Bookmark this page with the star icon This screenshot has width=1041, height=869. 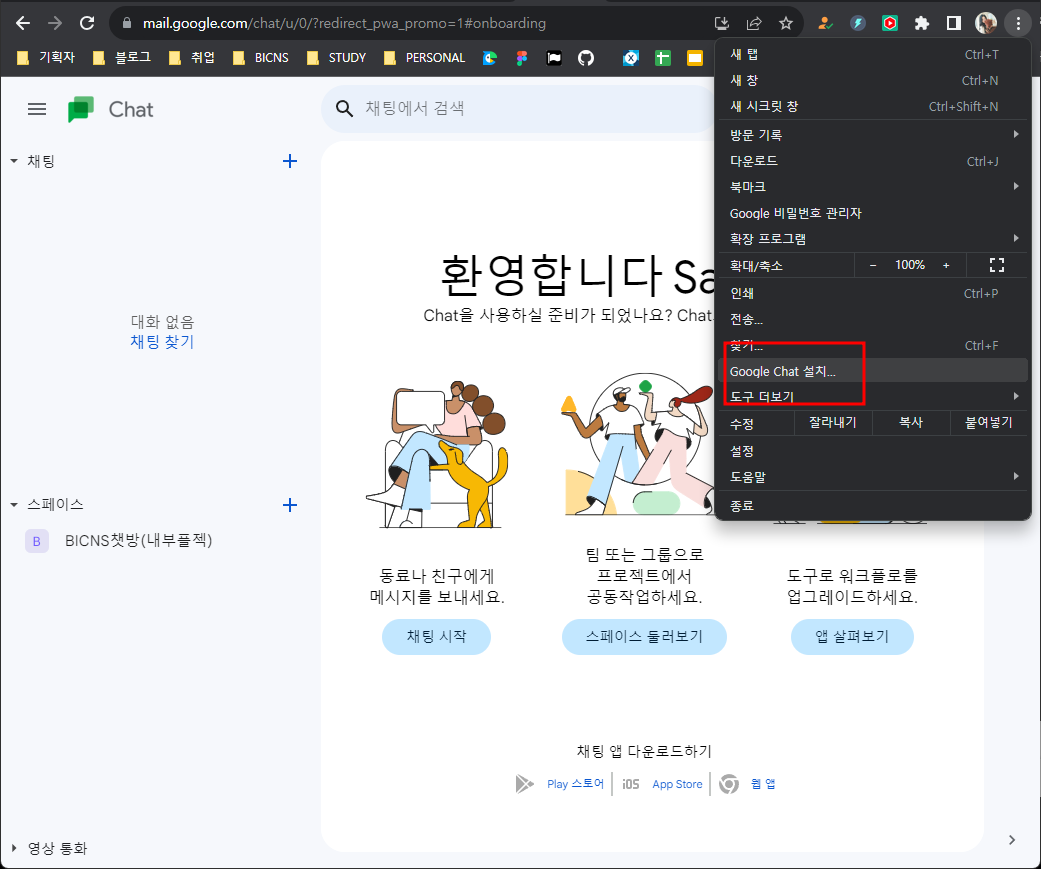click(786, 23)
